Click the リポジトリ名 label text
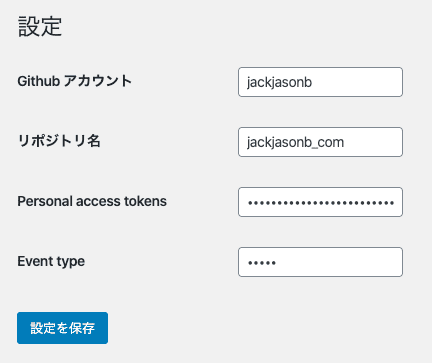Viewport: 432px width, 363px height. coord(59,141)
